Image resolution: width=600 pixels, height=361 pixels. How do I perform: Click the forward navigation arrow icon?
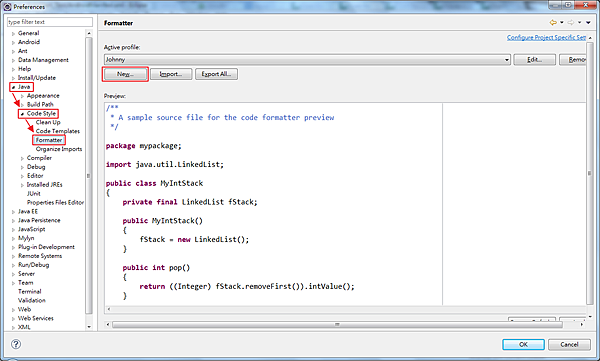pyautogui.click(x=571, y=23)
